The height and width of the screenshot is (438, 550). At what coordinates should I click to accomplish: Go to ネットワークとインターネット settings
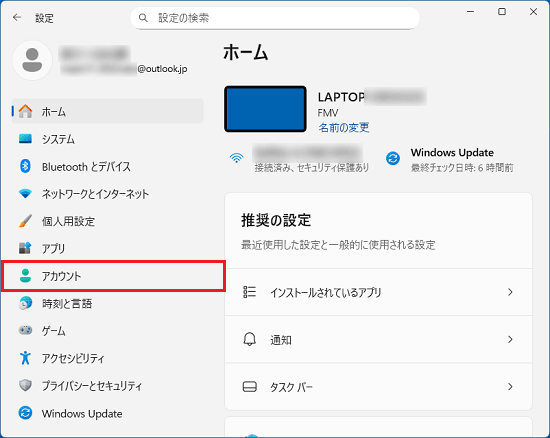108,193
